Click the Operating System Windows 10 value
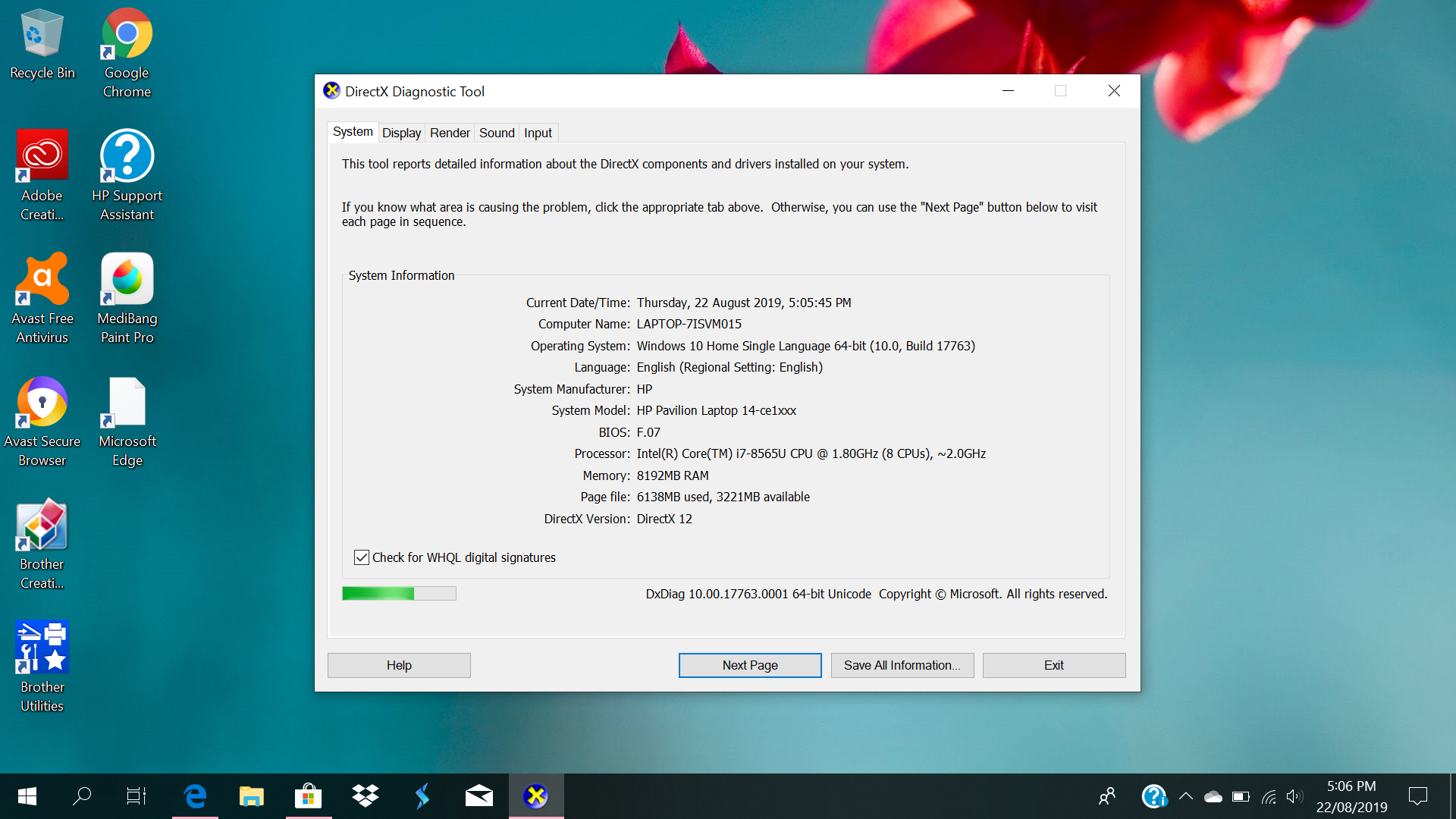Viewport: 1456px width, 819px height. [x=806, y=346]
